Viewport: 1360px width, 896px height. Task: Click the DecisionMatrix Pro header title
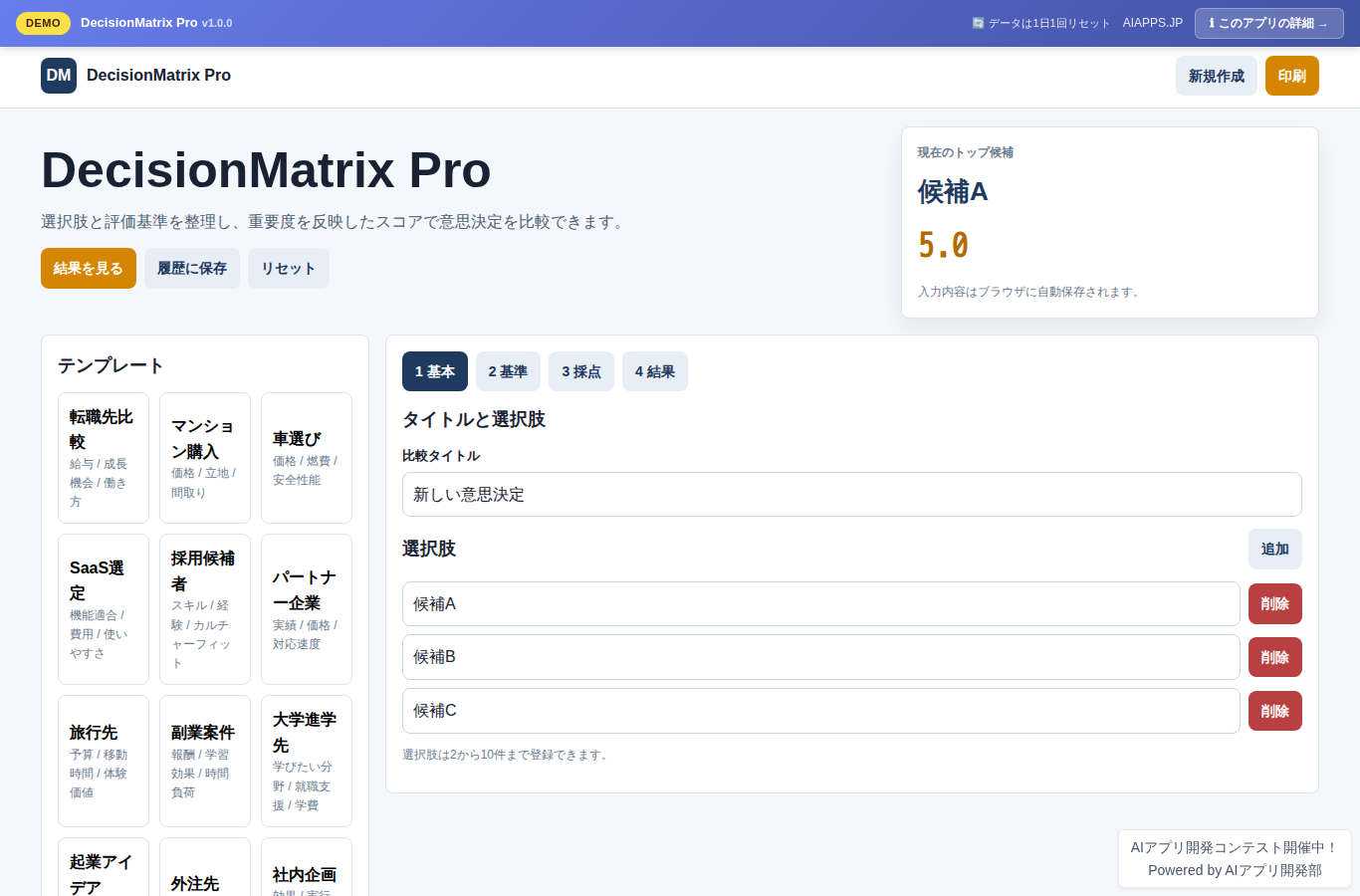[158, 76]
